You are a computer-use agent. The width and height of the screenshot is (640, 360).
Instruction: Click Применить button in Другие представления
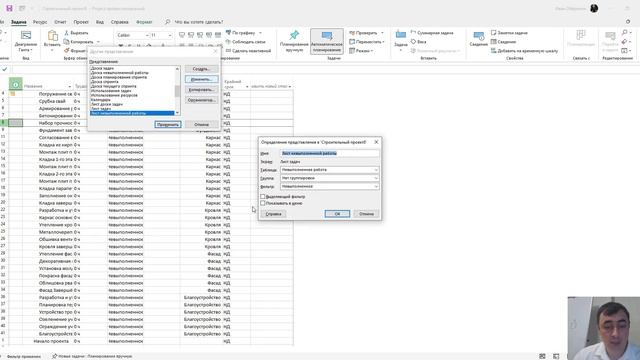click(168, 124)
